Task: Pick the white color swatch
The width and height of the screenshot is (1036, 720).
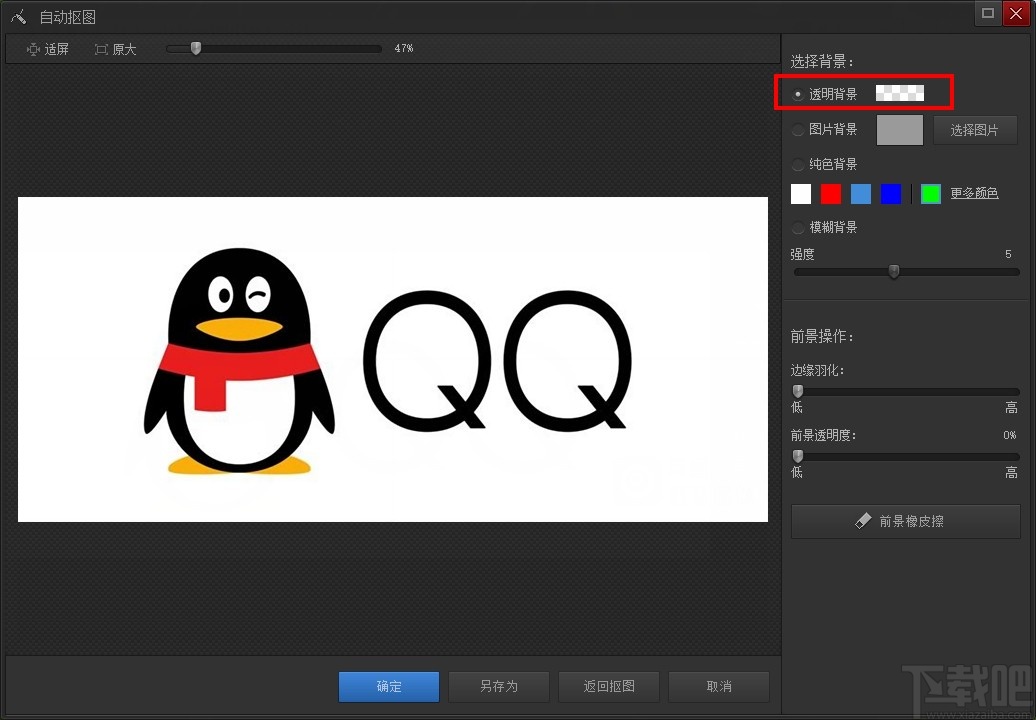Action: point(801,194)
